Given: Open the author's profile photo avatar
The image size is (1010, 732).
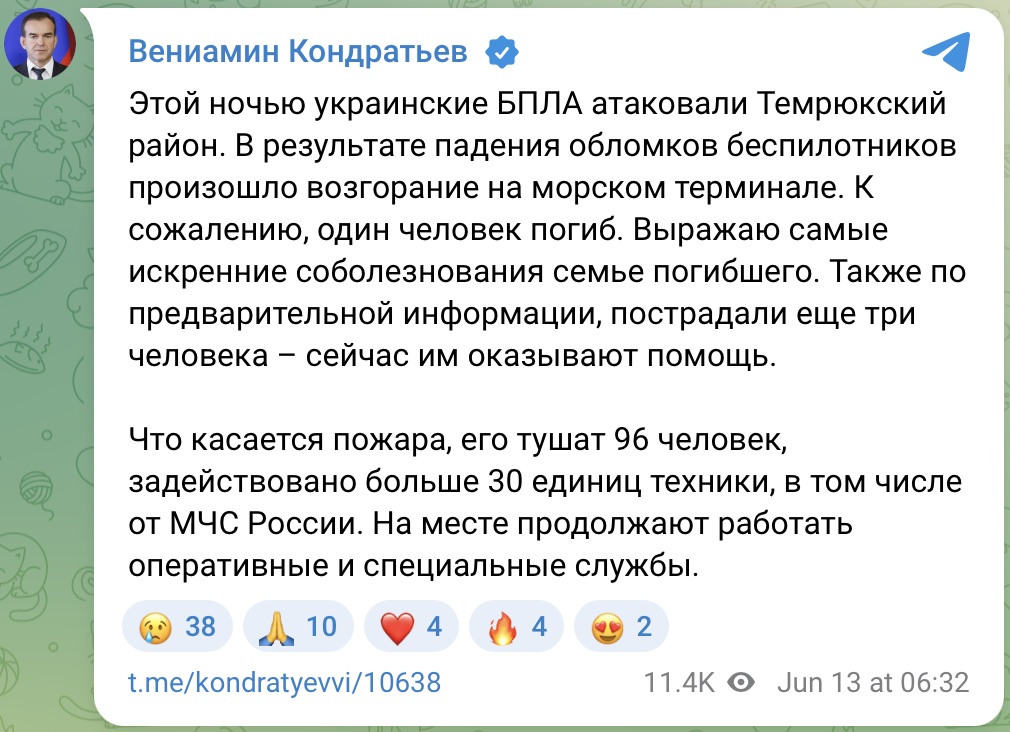Looking at the screenshot, I should (x=39, y=44).
